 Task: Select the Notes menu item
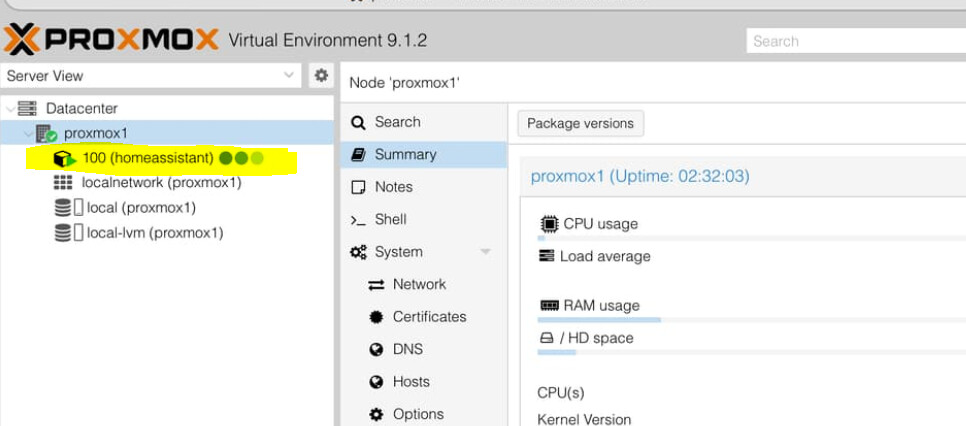coord(393,187)
